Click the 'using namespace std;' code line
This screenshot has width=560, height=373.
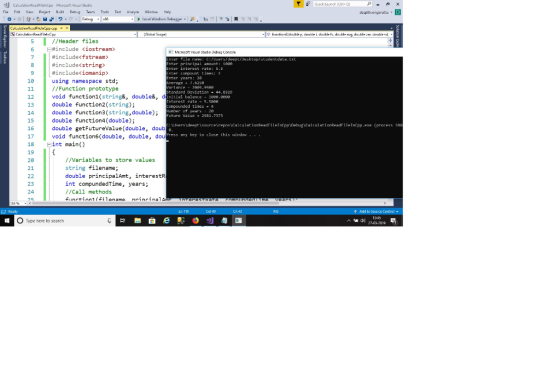pyautogui.click(x=85, y=81)
